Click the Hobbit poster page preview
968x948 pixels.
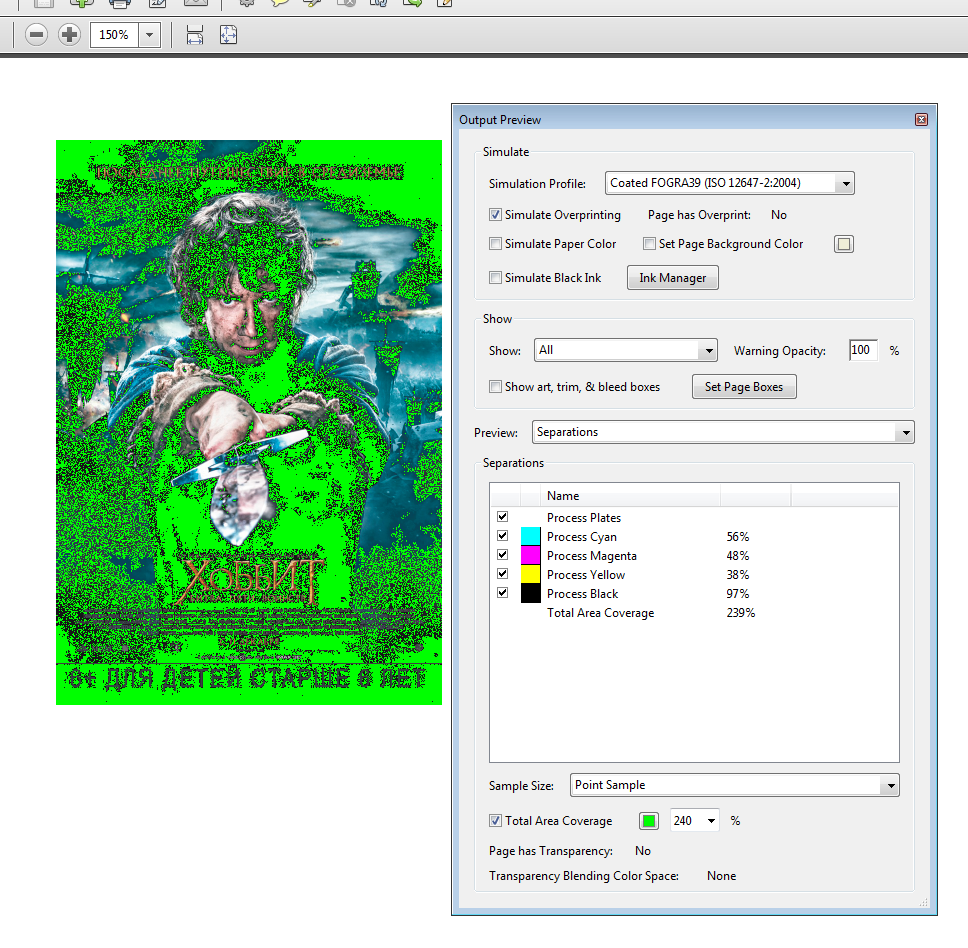(x=249, y=422)
